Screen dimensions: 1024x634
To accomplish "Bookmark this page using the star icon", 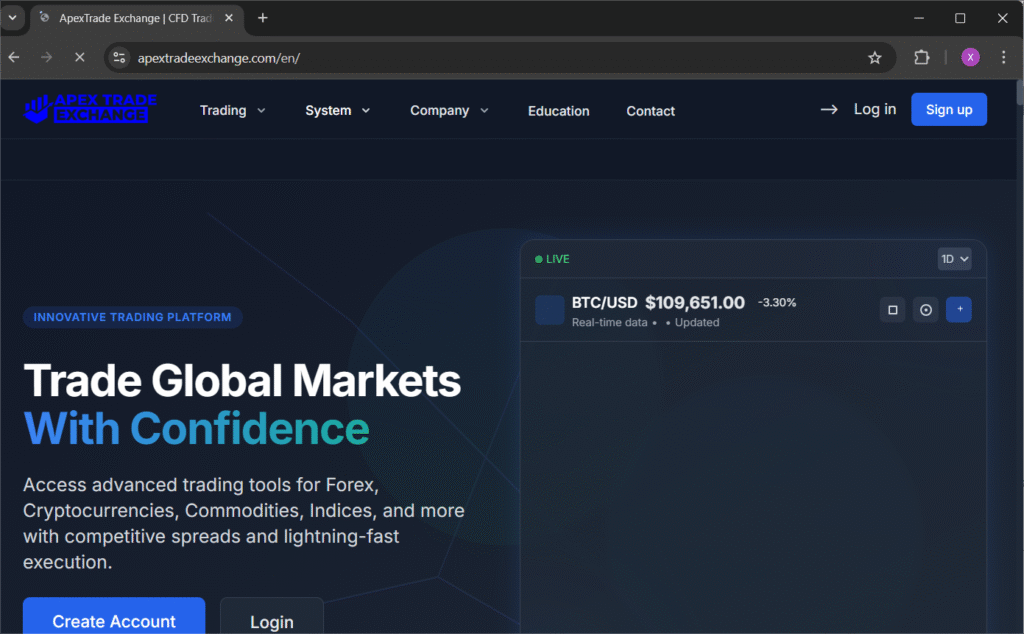I will tap(875, 57).
